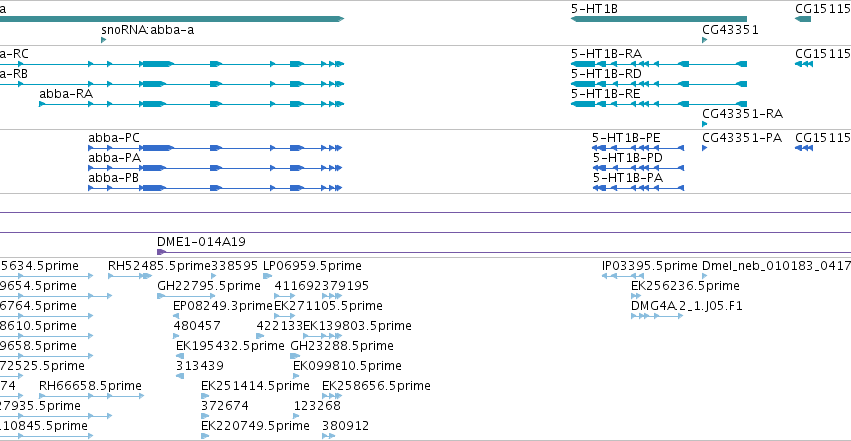Image resolution: width=851 pixels, height=441 pixels.
Task: Select the EK256236.5prime EST label
Action: [x=685, y=286]
